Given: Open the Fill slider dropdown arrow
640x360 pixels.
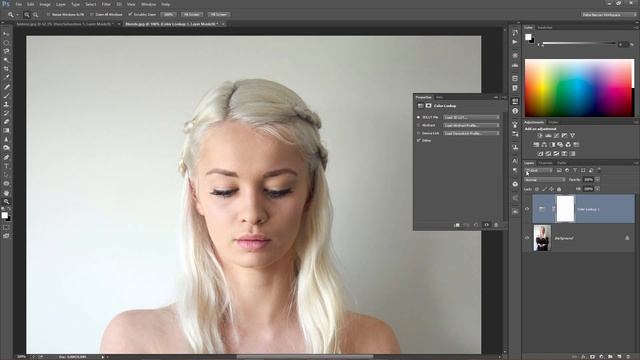Looking at the screenshot, I should tap(598, 189).
